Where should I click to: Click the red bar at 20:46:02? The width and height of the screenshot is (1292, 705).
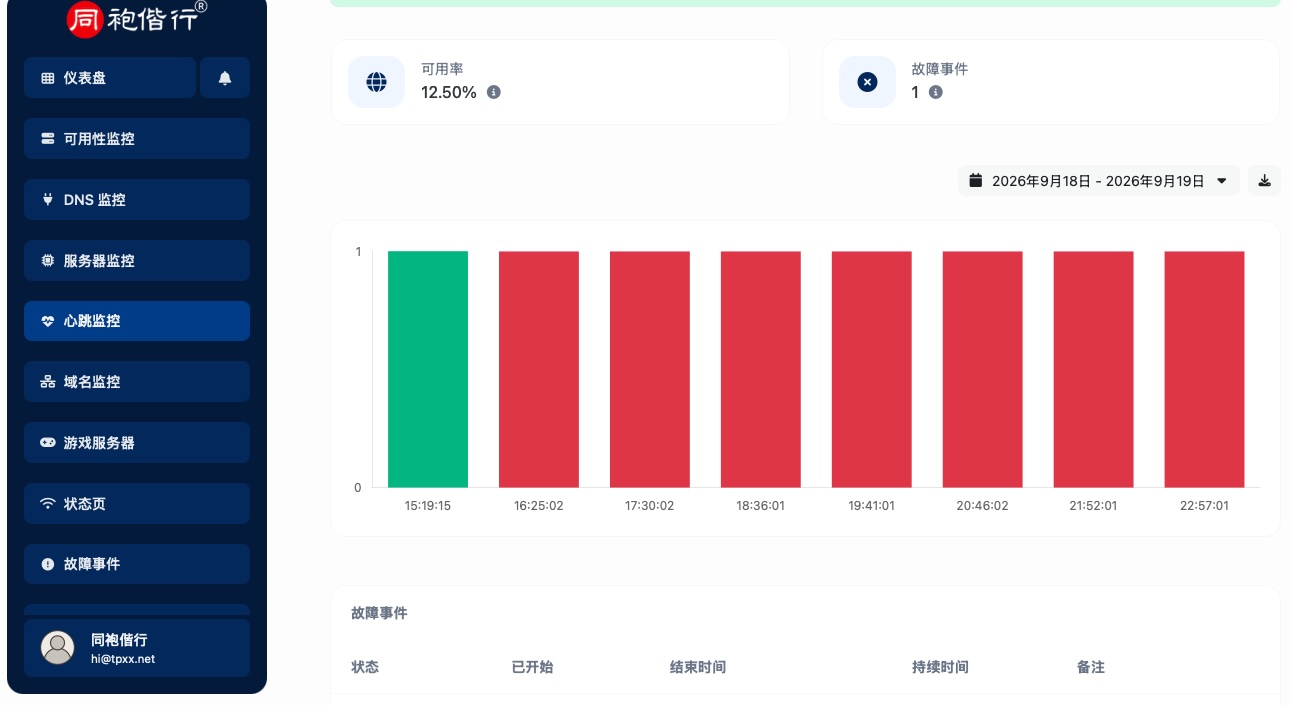983,369
